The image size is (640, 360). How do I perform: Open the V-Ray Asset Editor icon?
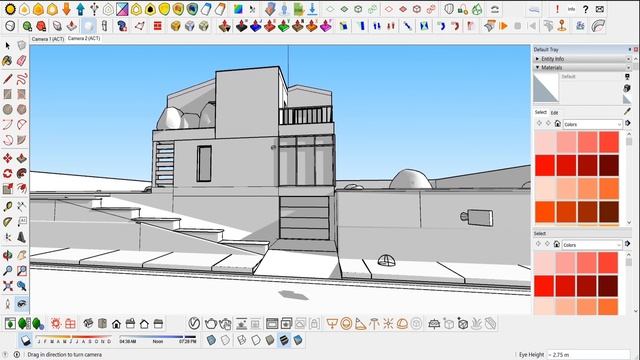point(194,324)
